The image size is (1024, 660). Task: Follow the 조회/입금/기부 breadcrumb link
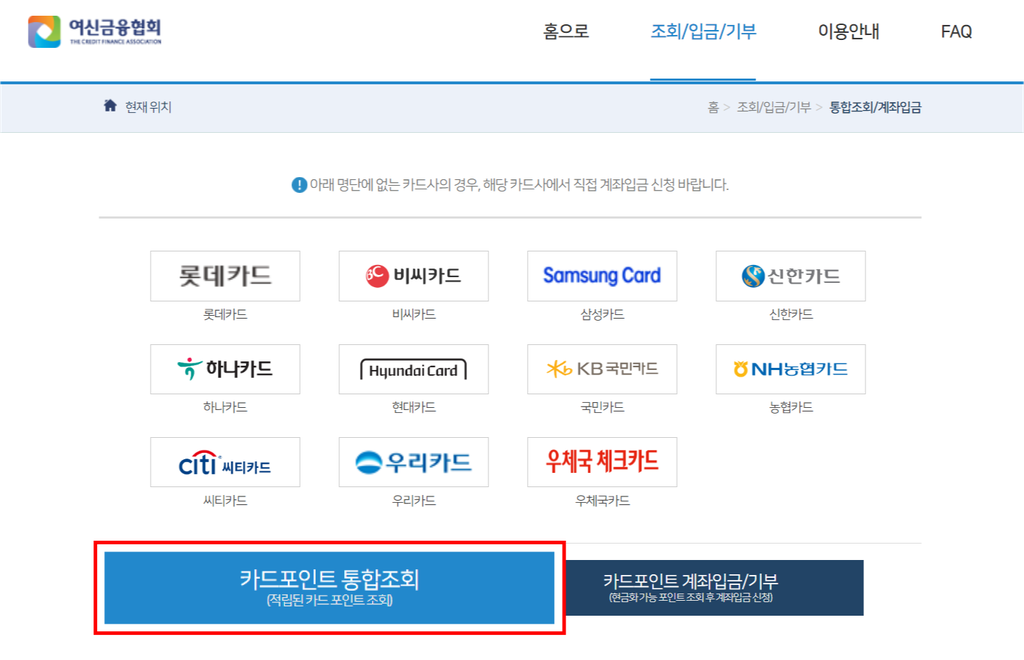coord(774,107)
